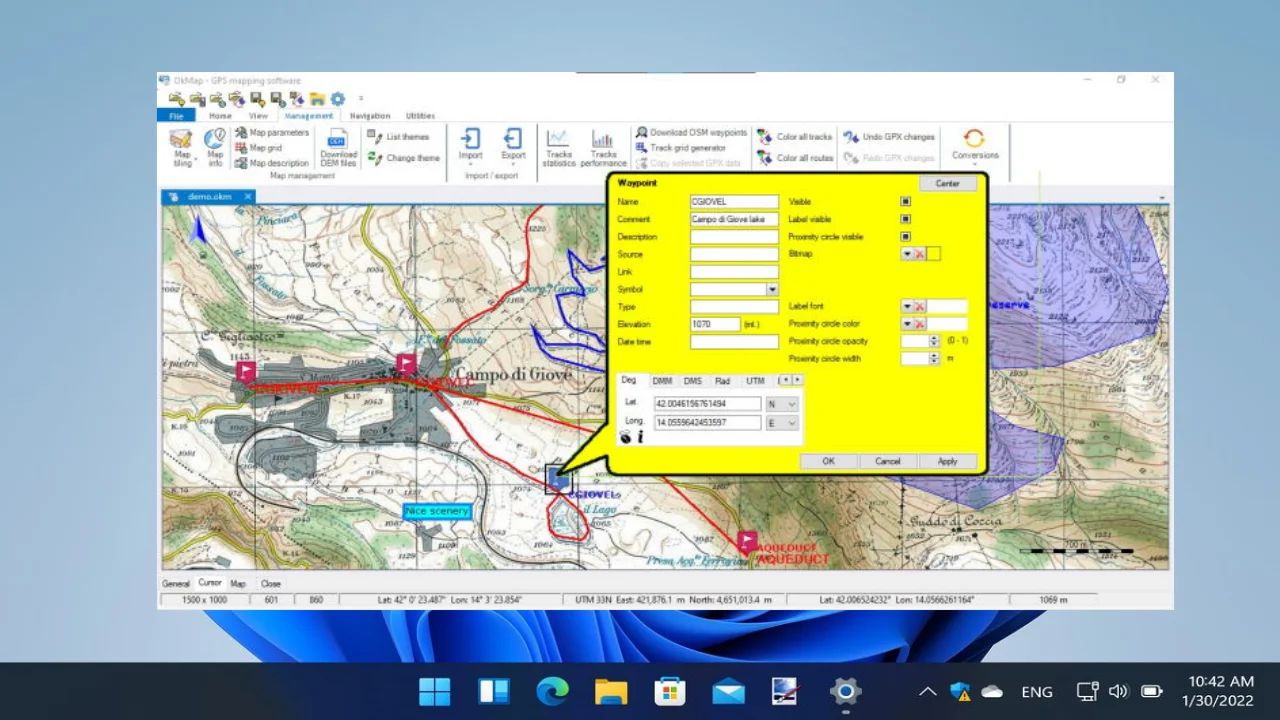Open the longitude E hemisphere dropdown
The image size is (1280, 720).
click(x=782, y=423)
